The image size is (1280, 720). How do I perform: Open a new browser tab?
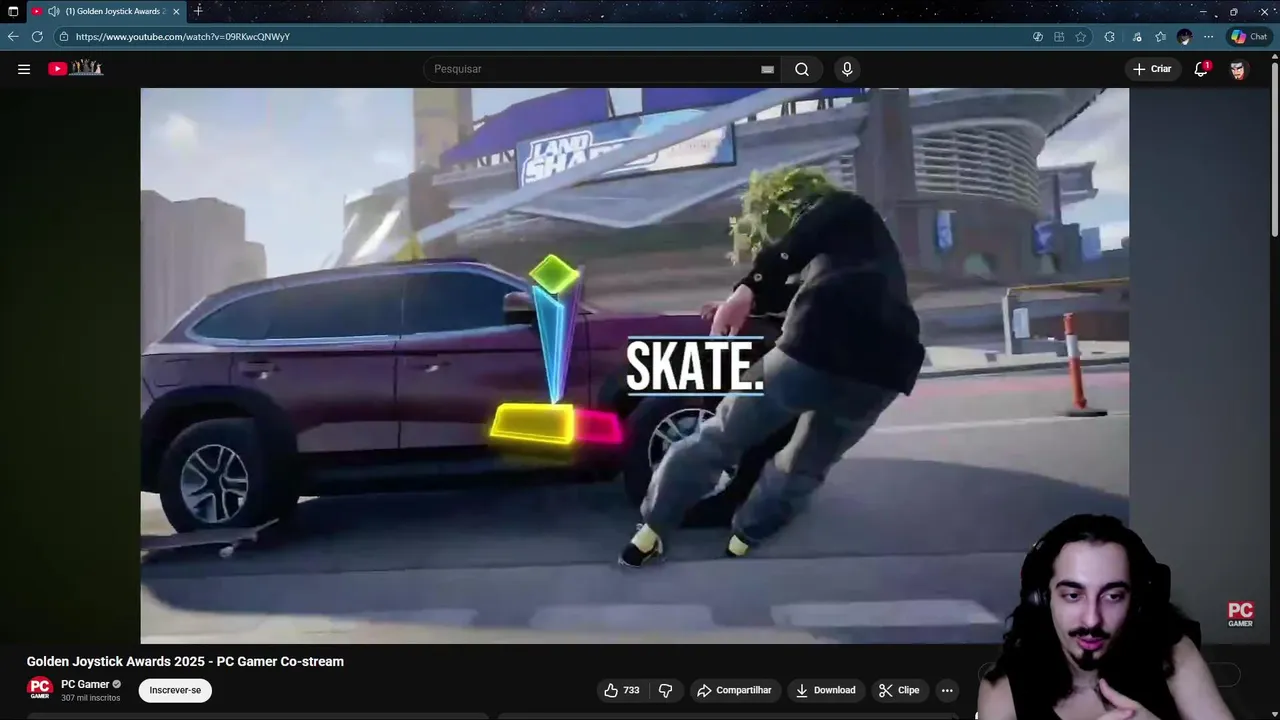click(x=198, y=11)
